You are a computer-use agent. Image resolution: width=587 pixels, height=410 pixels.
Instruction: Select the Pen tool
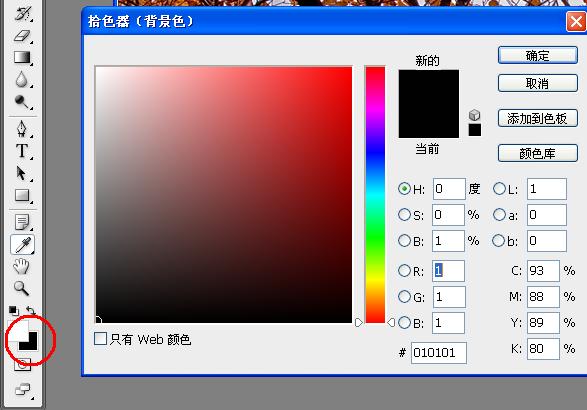click(22, 128)
